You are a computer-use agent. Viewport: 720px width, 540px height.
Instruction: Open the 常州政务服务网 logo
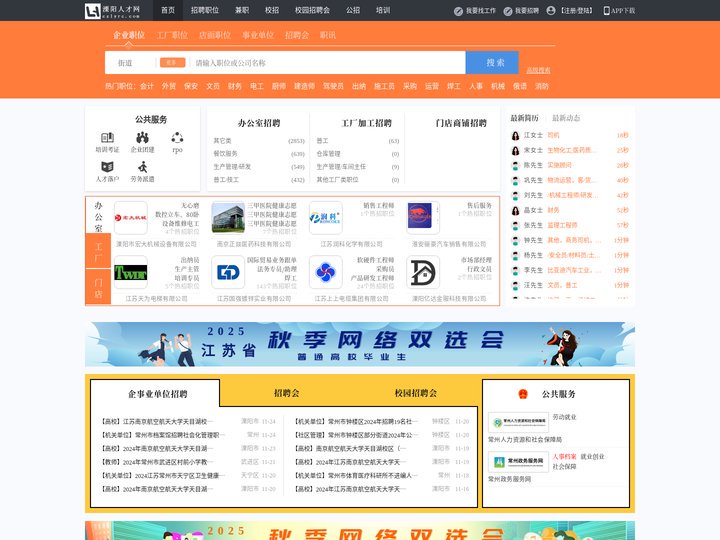click(x=518, y=461)
